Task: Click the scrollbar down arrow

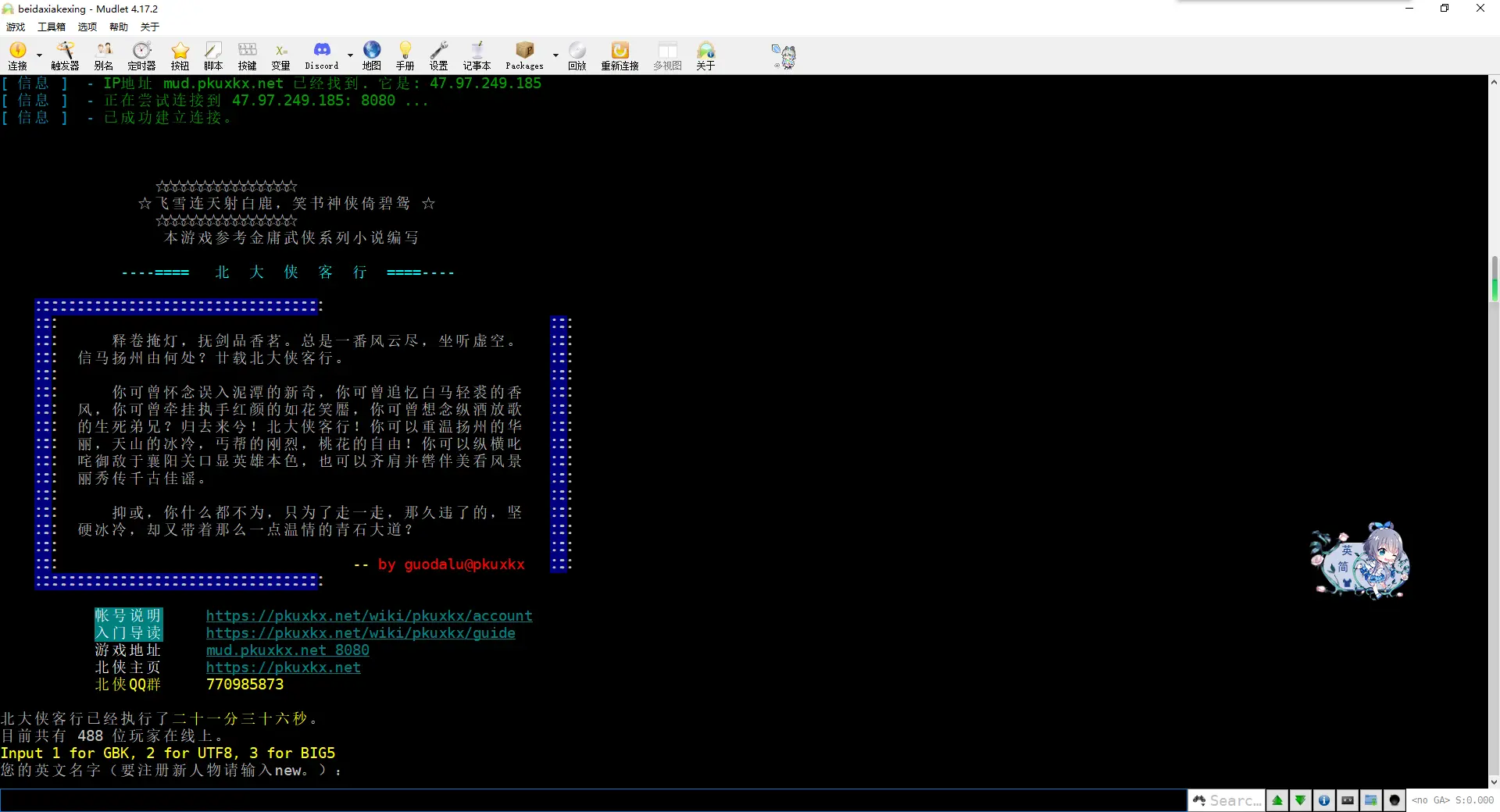Action: point(1494,782)
